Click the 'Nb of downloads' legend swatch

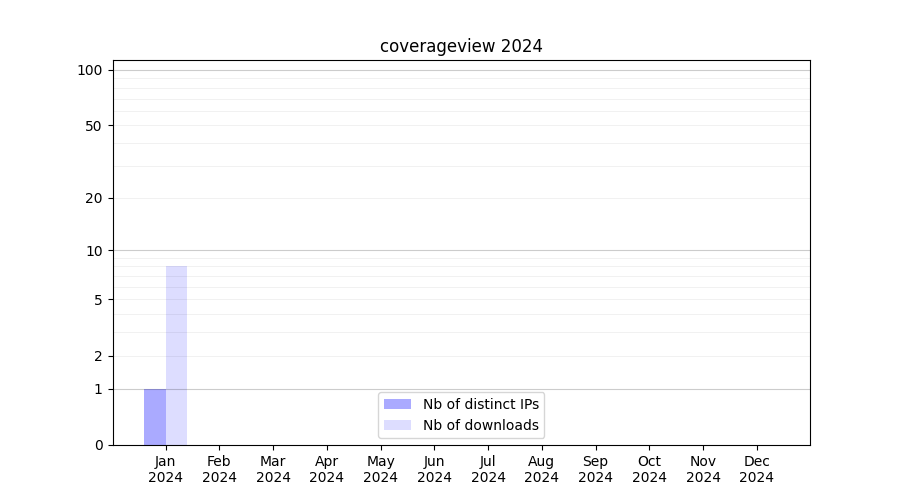[397, 425]
